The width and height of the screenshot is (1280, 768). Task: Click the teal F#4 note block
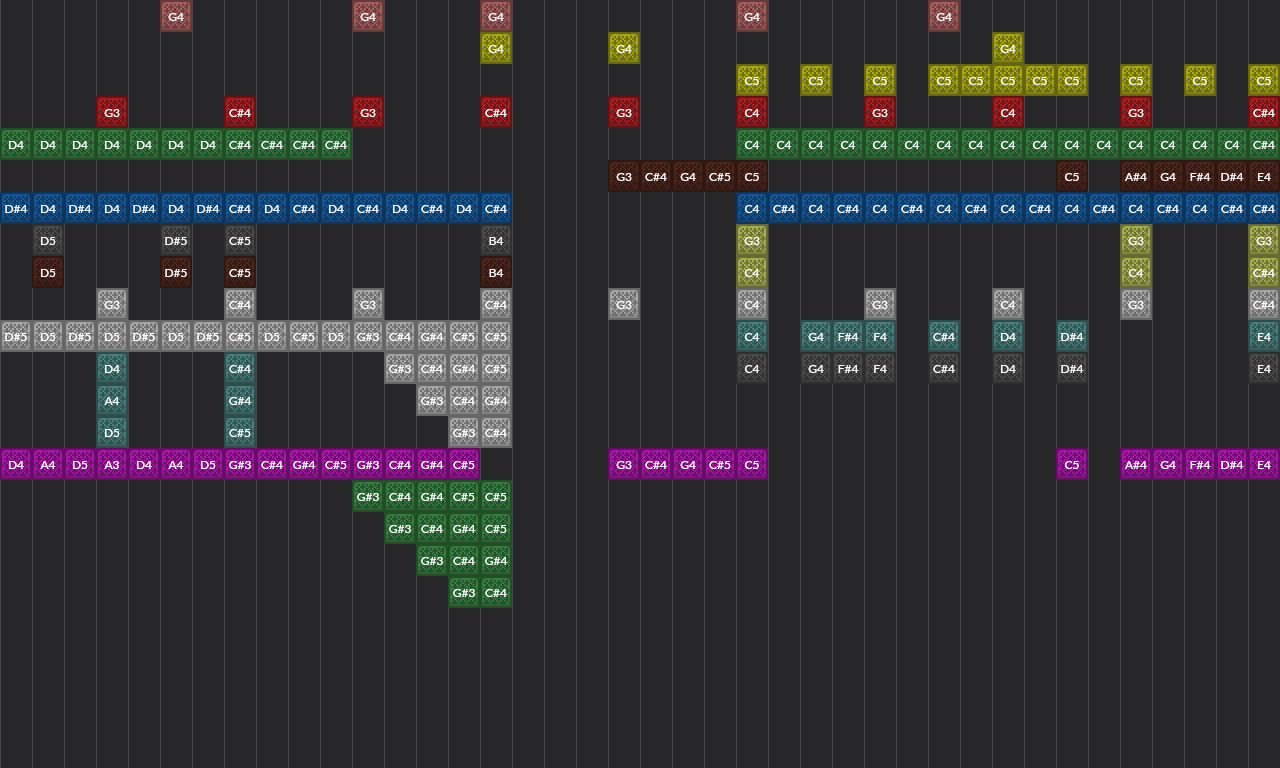(x=848, y=337)
